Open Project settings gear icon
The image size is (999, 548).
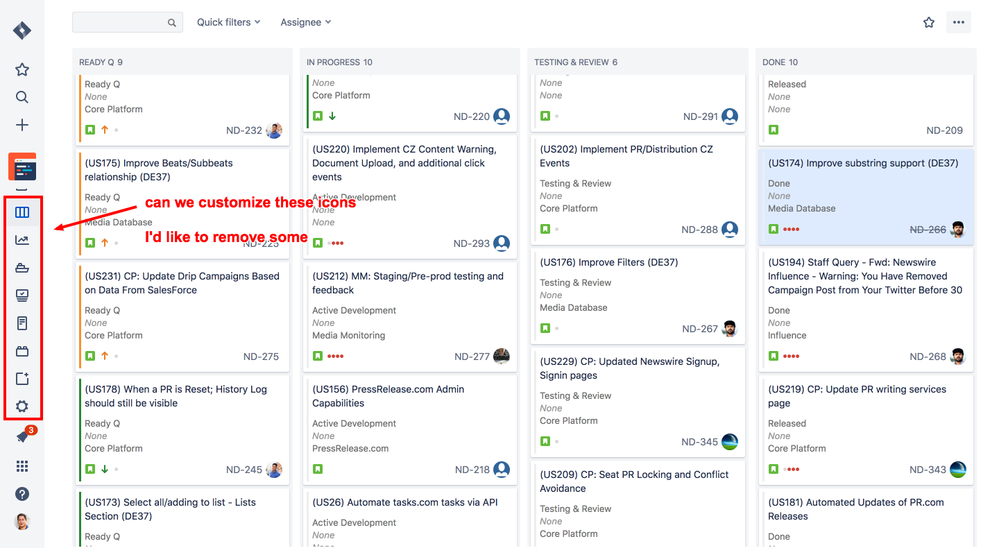tap(22, 407)
